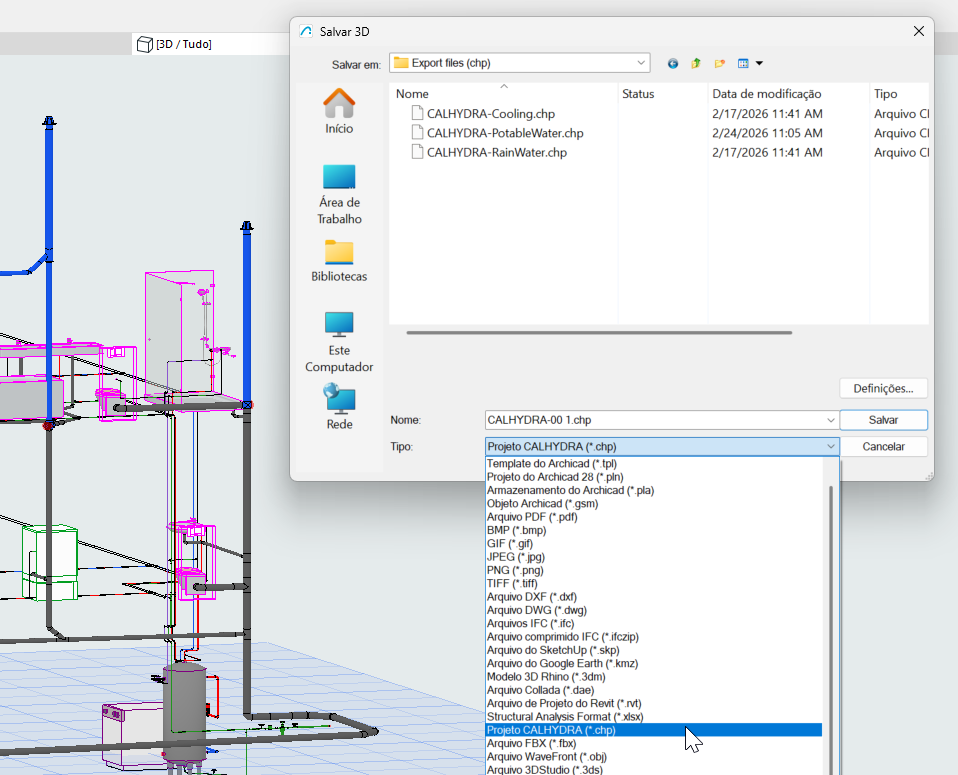Go up one folder level icon
The width and height of the screenshot is (958, 775).
pyautogui.click(x=696, y=63)
